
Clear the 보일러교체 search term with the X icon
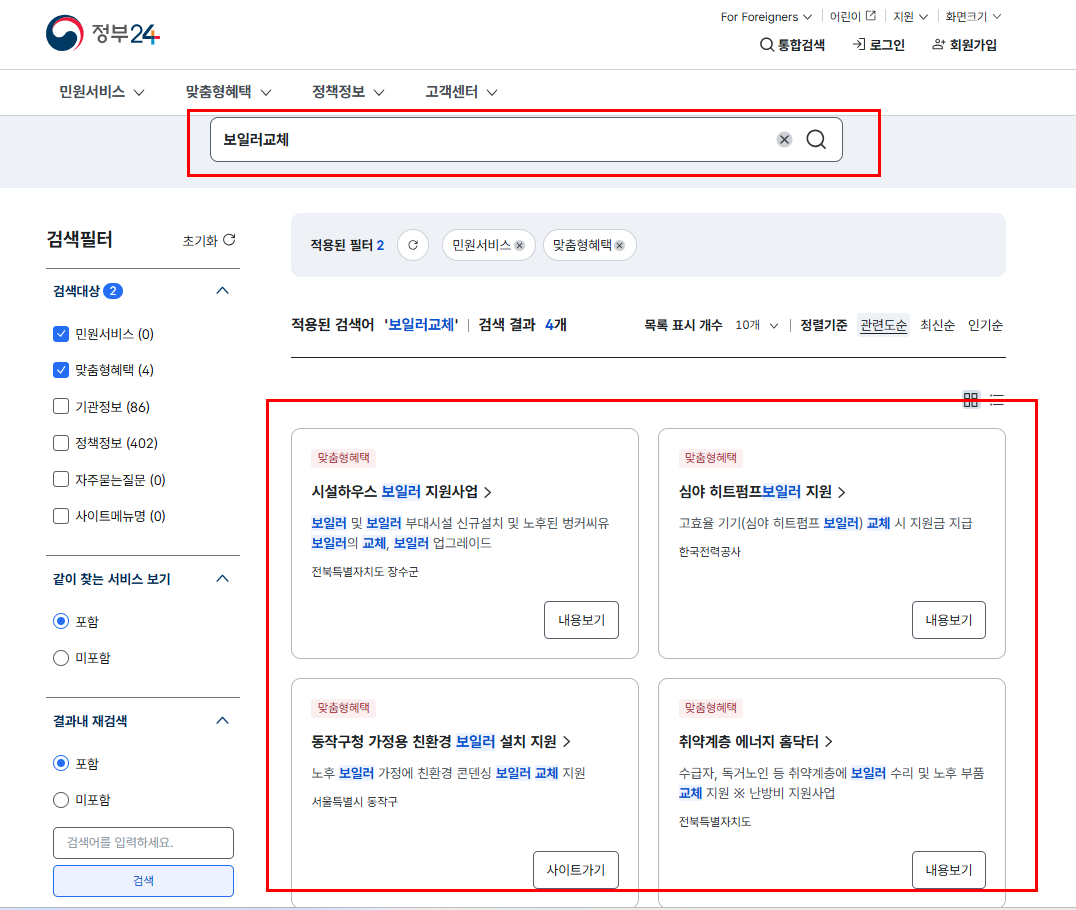(784, 139)
